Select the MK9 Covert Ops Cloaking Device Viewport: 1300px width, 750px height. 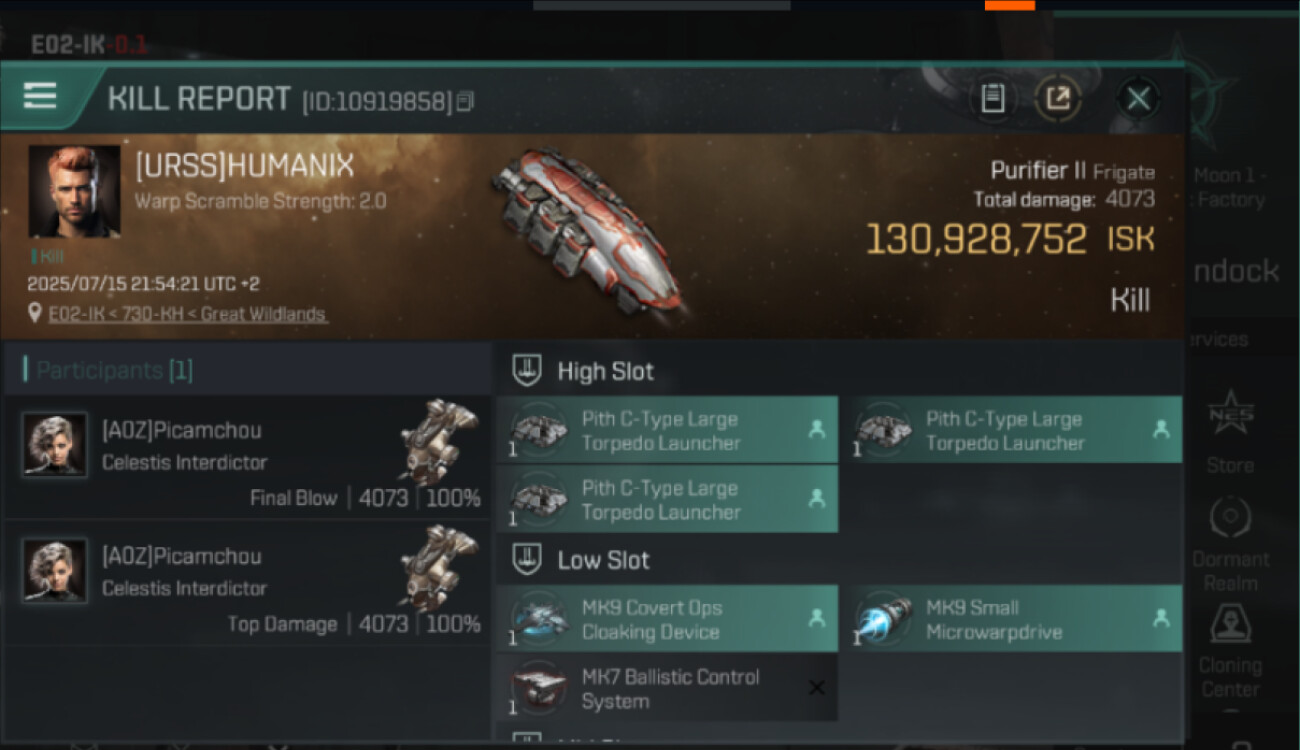click(667, 619)
